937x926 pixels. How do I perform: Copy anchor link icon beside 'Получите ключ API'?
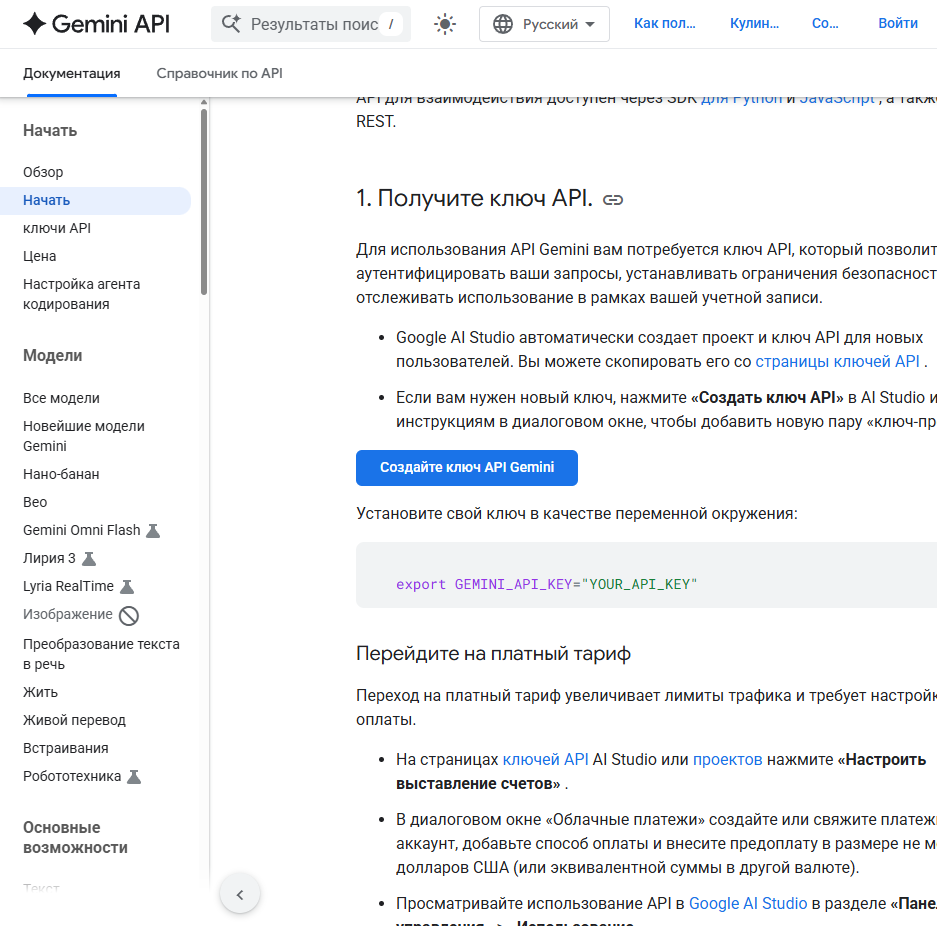(613, 200)
